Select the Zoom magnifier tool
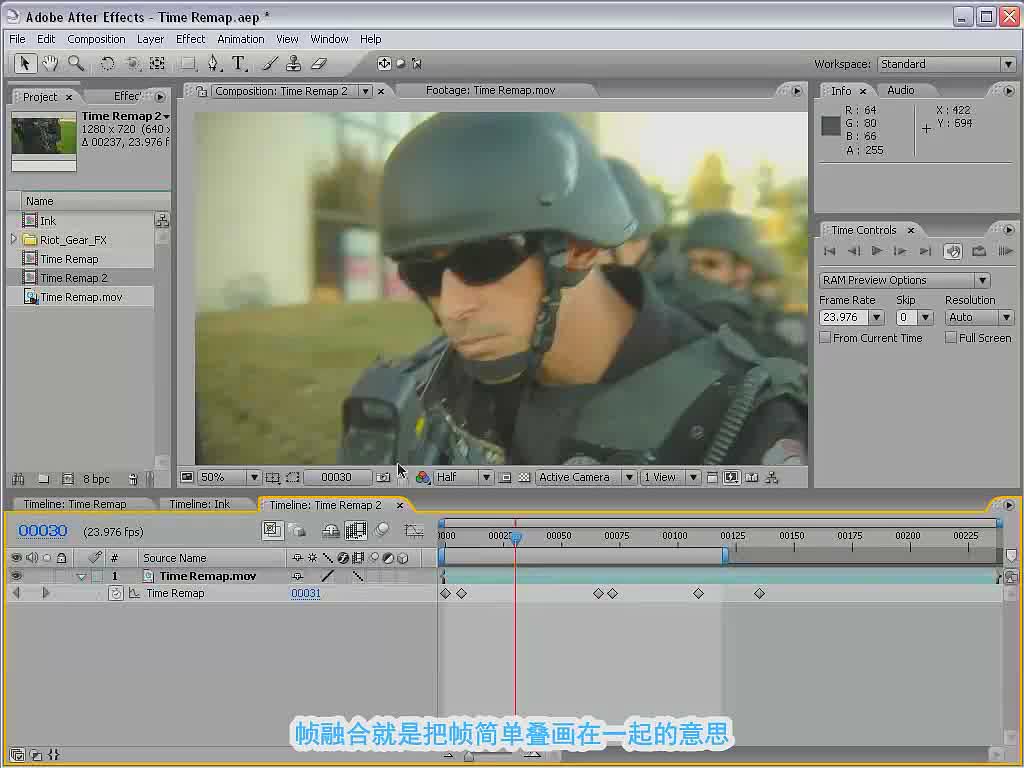Viewport: 1024px width, 768px height. pos(76,63)
